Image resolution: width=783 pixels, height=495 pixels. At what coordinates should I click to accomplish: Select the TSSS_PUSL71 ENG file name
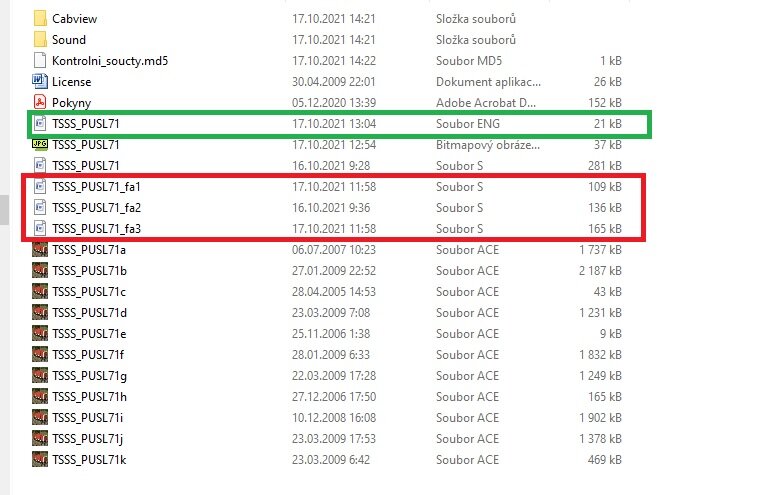pyautogui.click(x=85, y=124)
